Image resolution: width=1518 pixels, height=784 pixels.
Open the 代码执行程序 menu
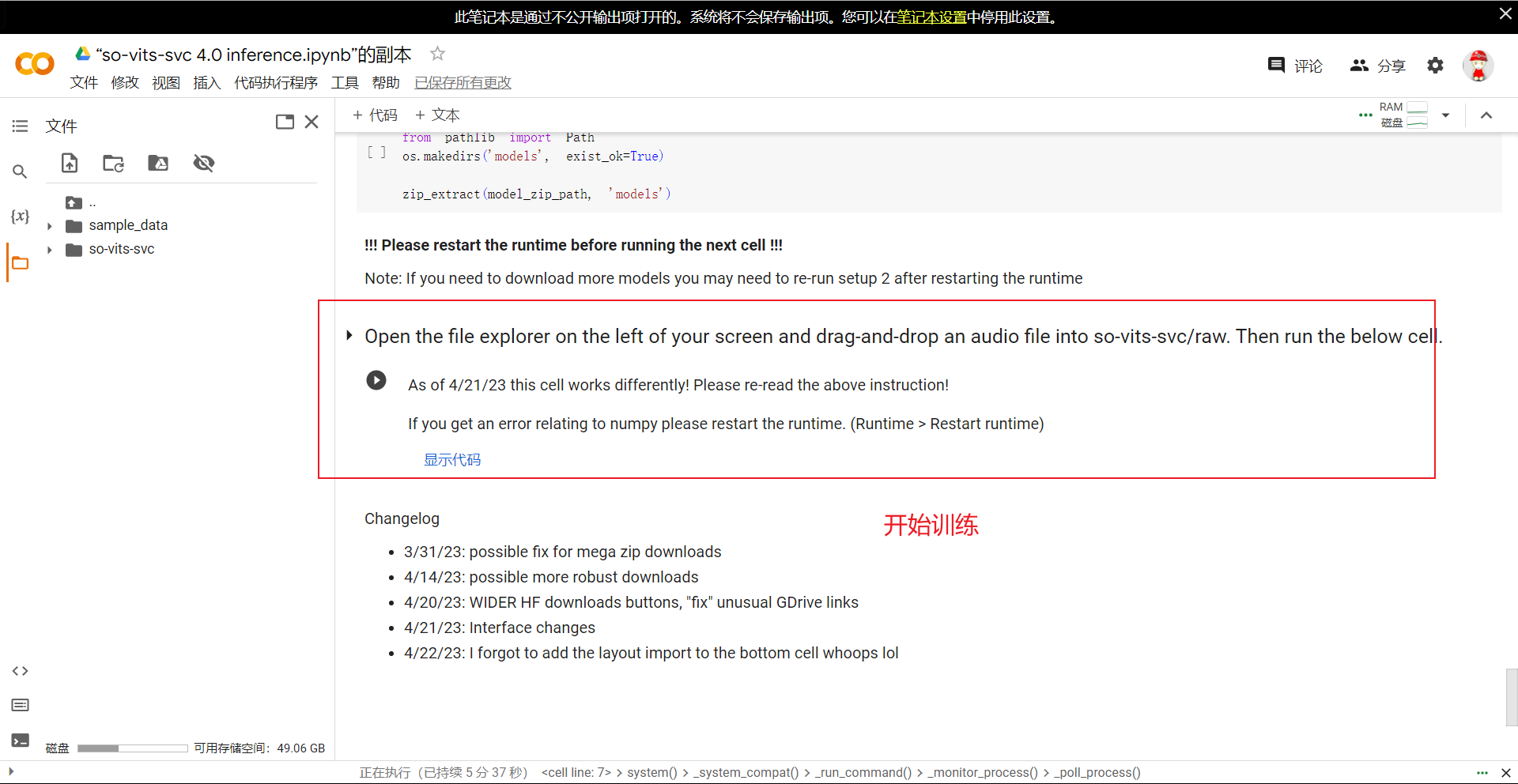(x=275, y=83)
